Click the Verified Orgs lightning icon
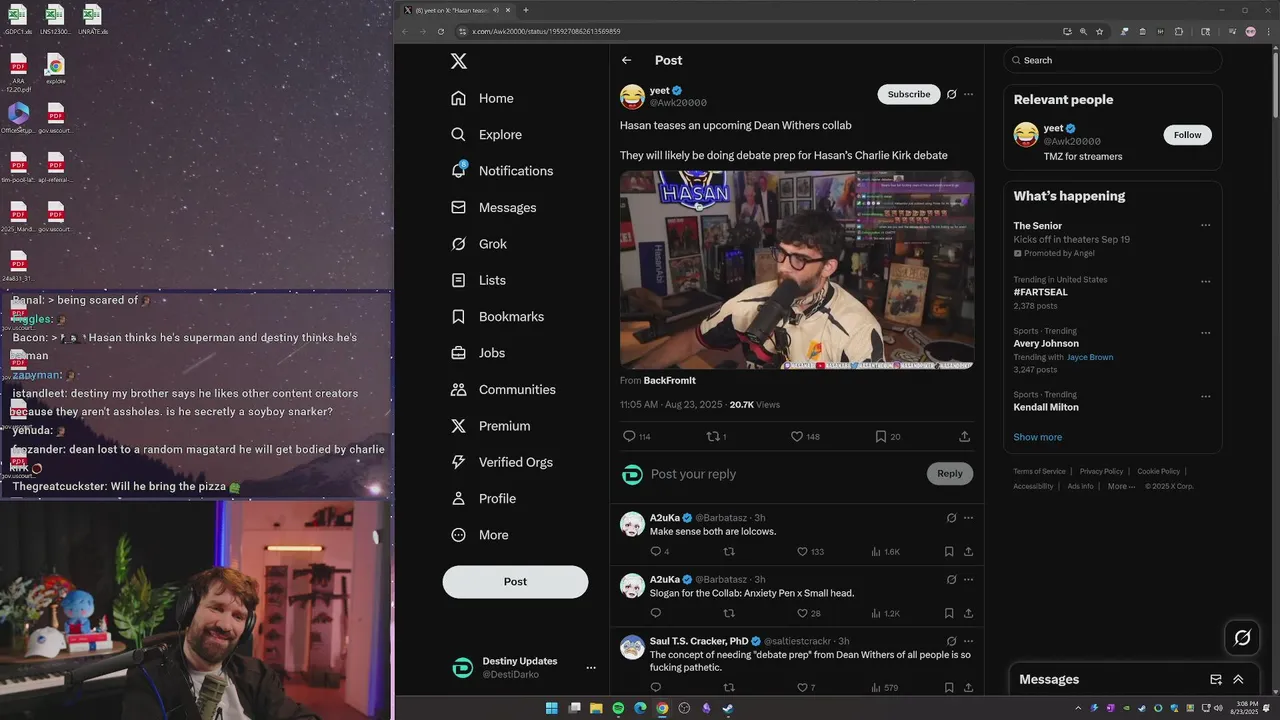Viewport: 1280px width, 720px height. tap(458, 462)
